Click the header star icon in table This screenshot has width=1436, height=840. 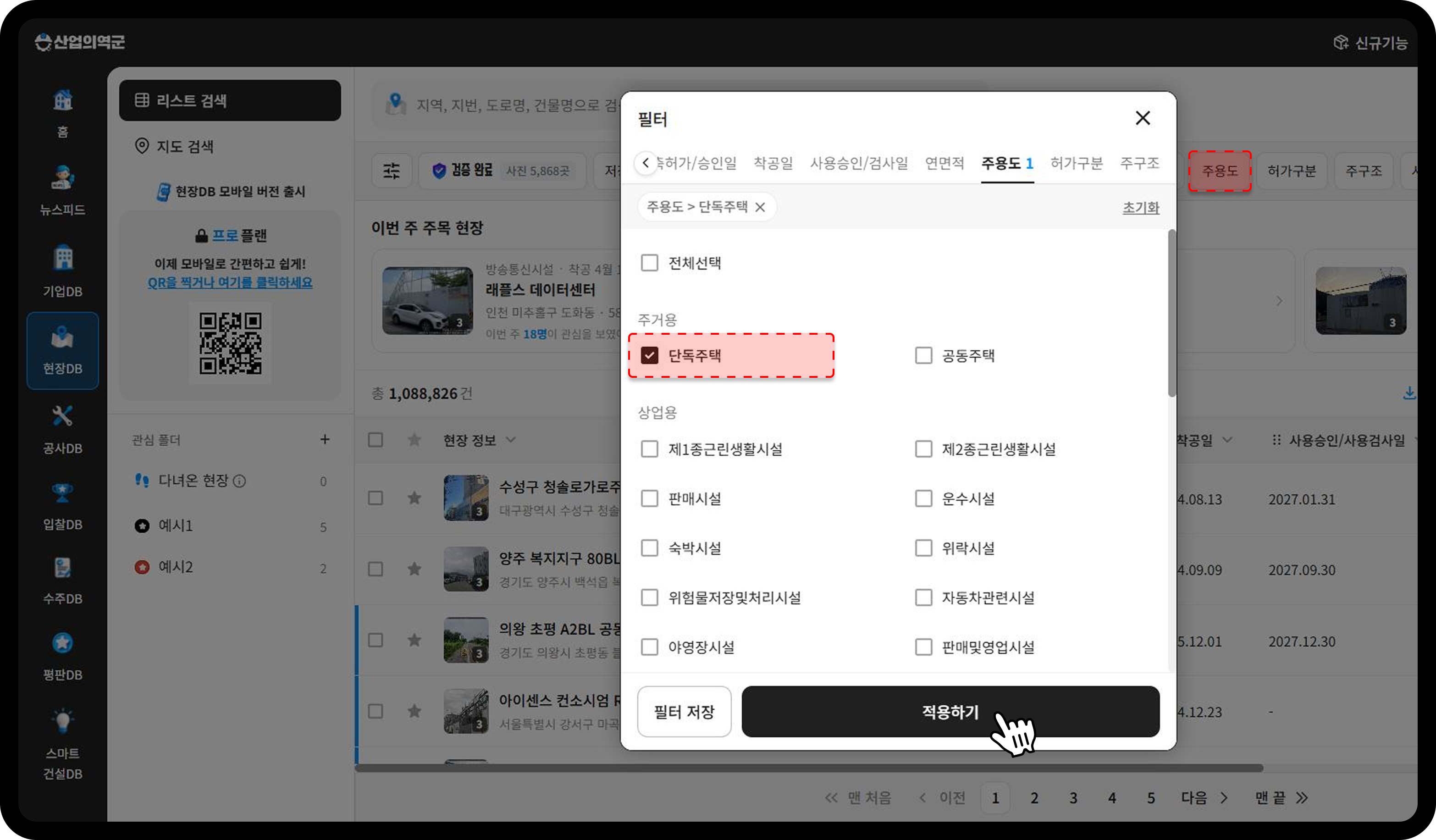click(414, 439)
